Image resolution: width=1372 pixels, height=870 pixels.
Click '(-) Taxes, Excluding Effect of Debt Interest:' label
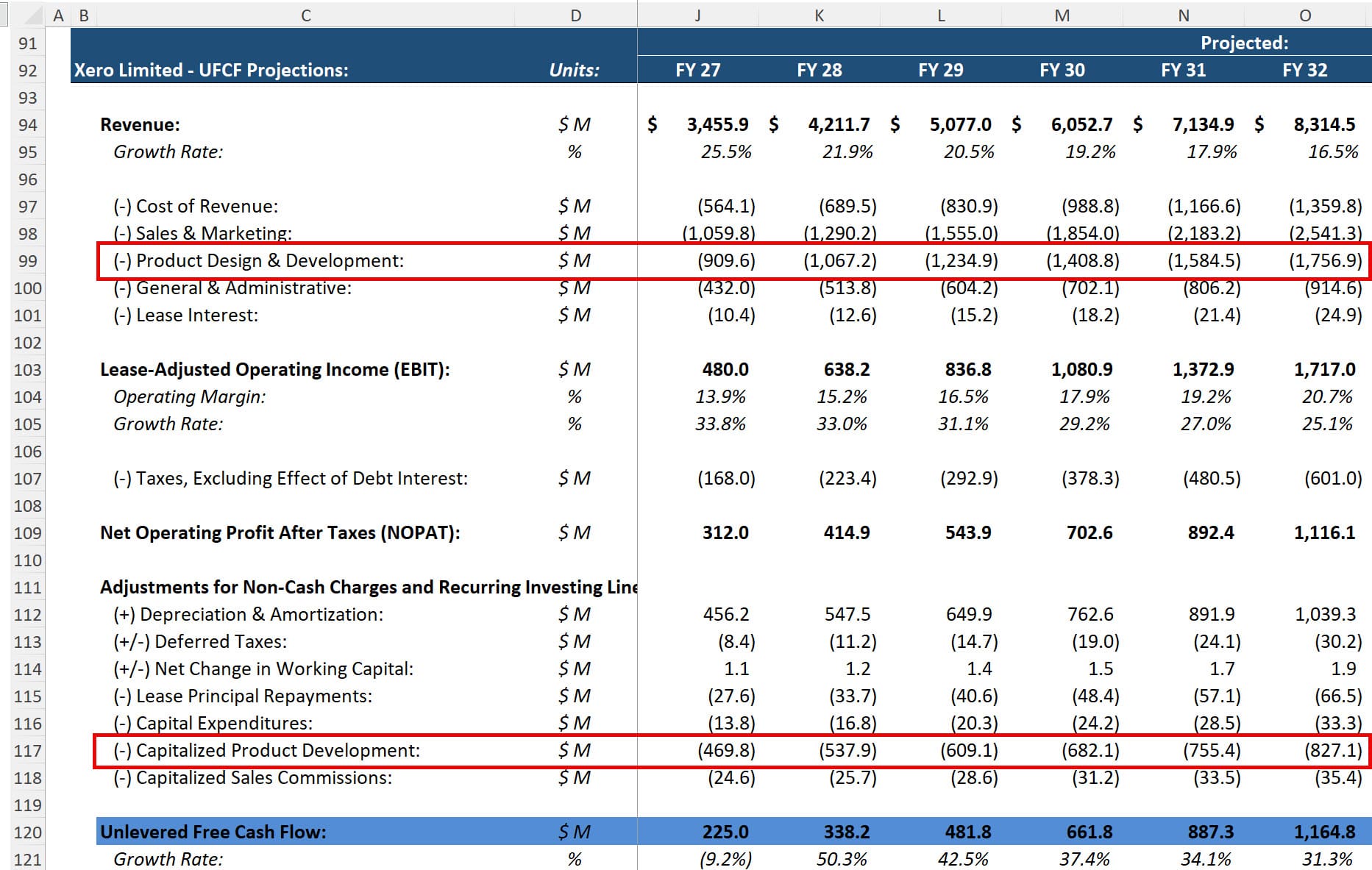click(290, 479)
